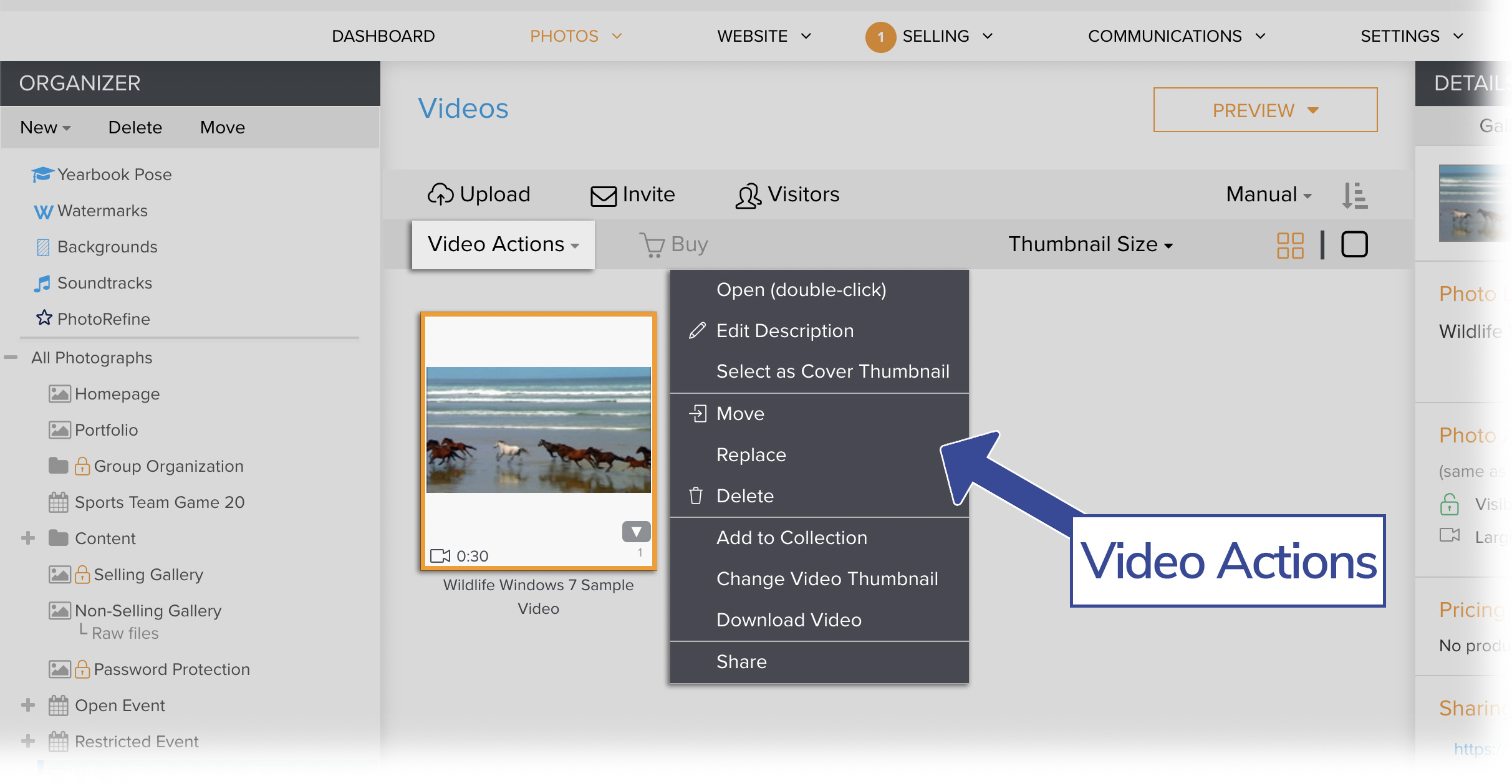Open the New dropdown in Organizer
1512x784 pixels.
pos(46,127)
